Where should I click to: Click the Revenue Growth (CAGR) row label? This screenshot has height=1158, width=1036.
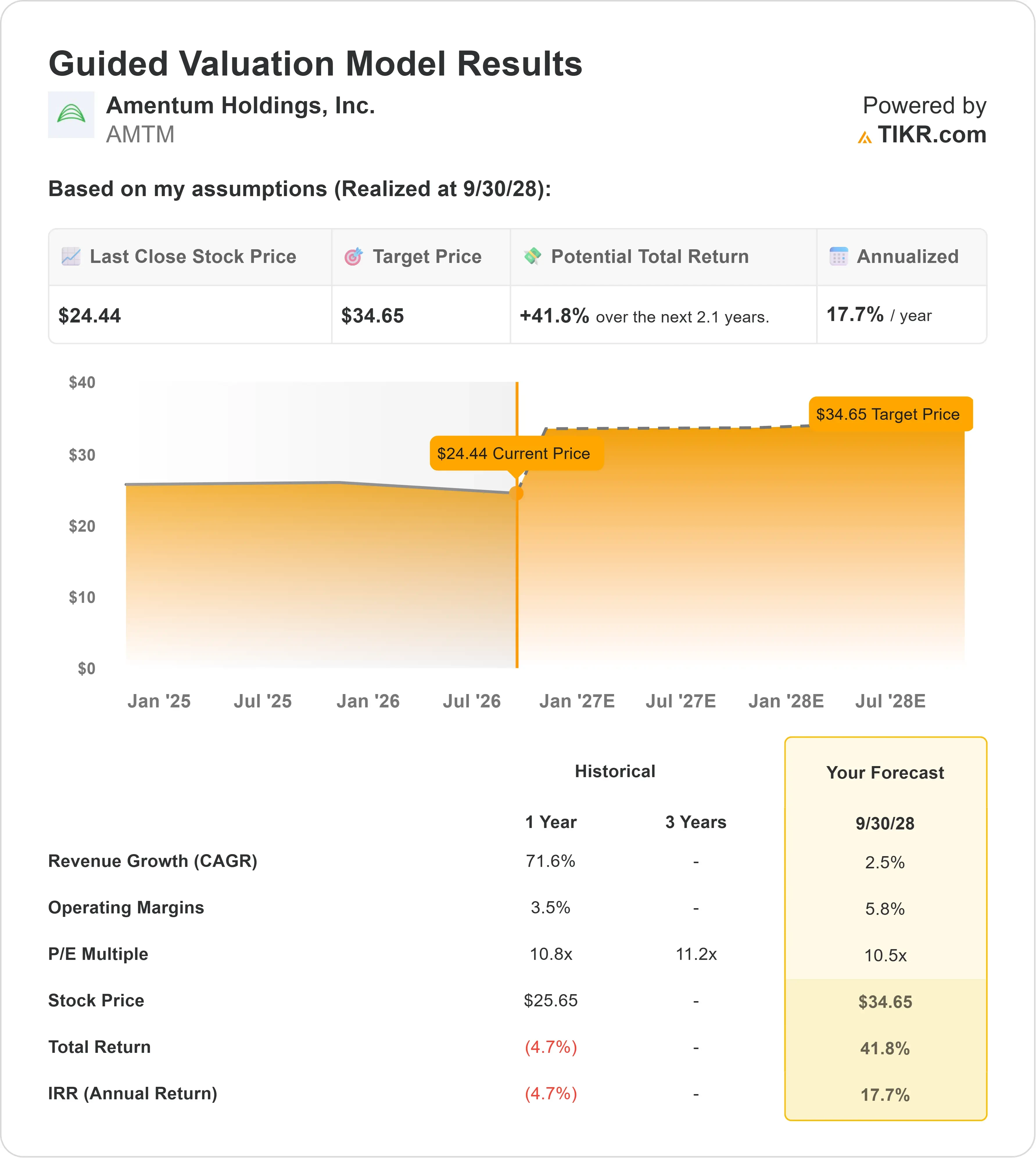[x=153, y=861]
